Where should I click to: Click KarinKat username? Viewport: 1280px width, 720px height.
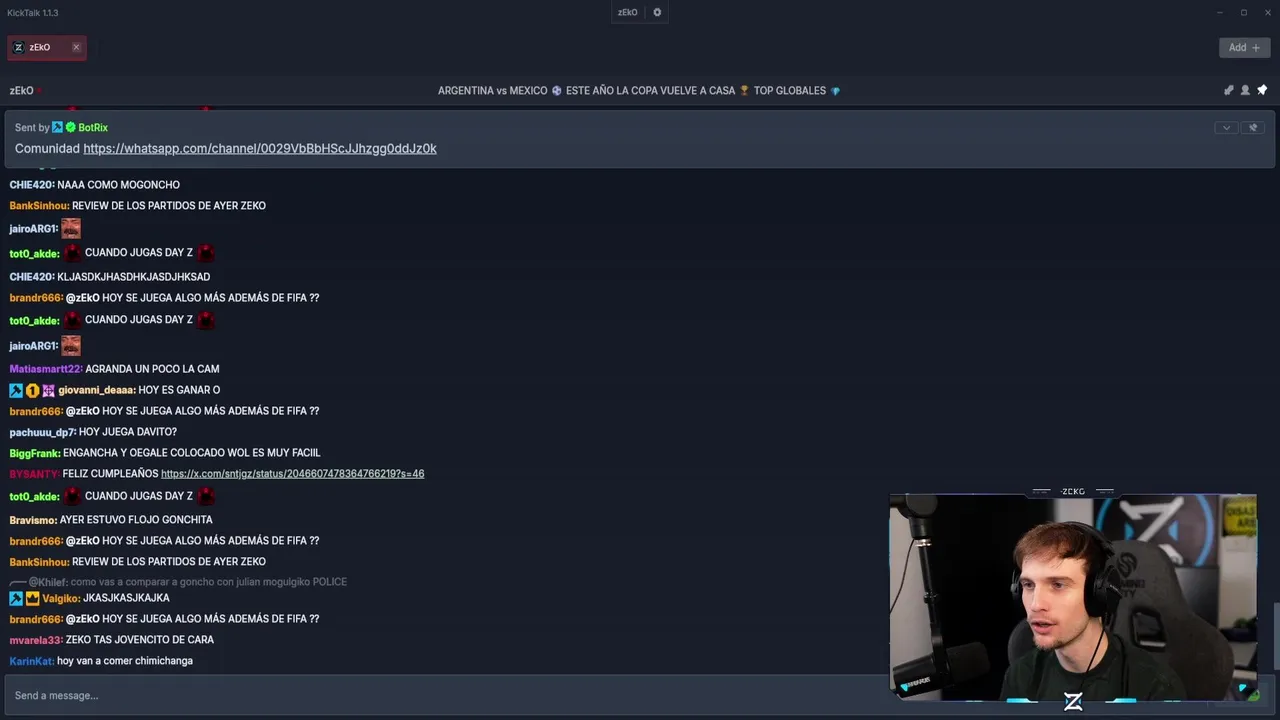(x=31, y=661)
